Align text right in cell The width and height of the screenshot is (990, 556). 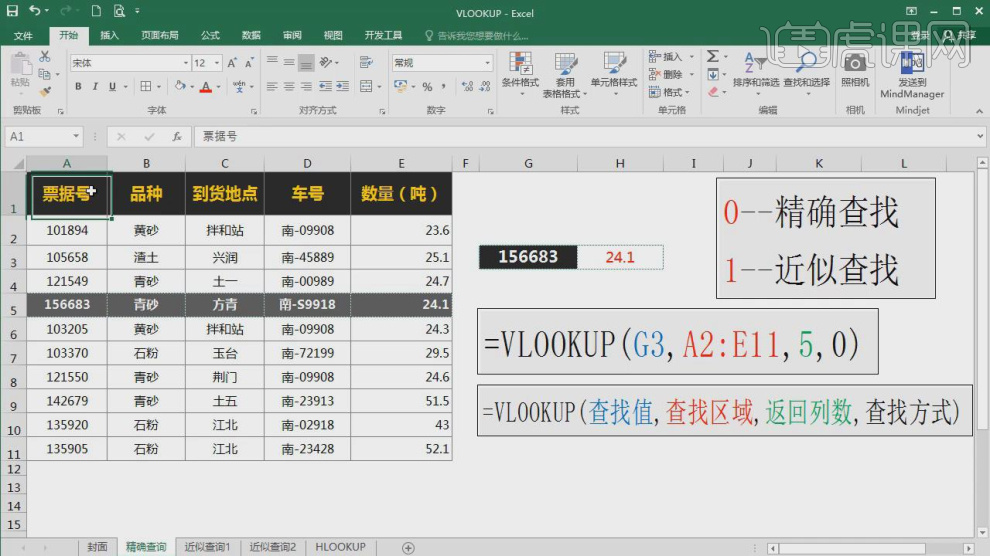point(306,86)
